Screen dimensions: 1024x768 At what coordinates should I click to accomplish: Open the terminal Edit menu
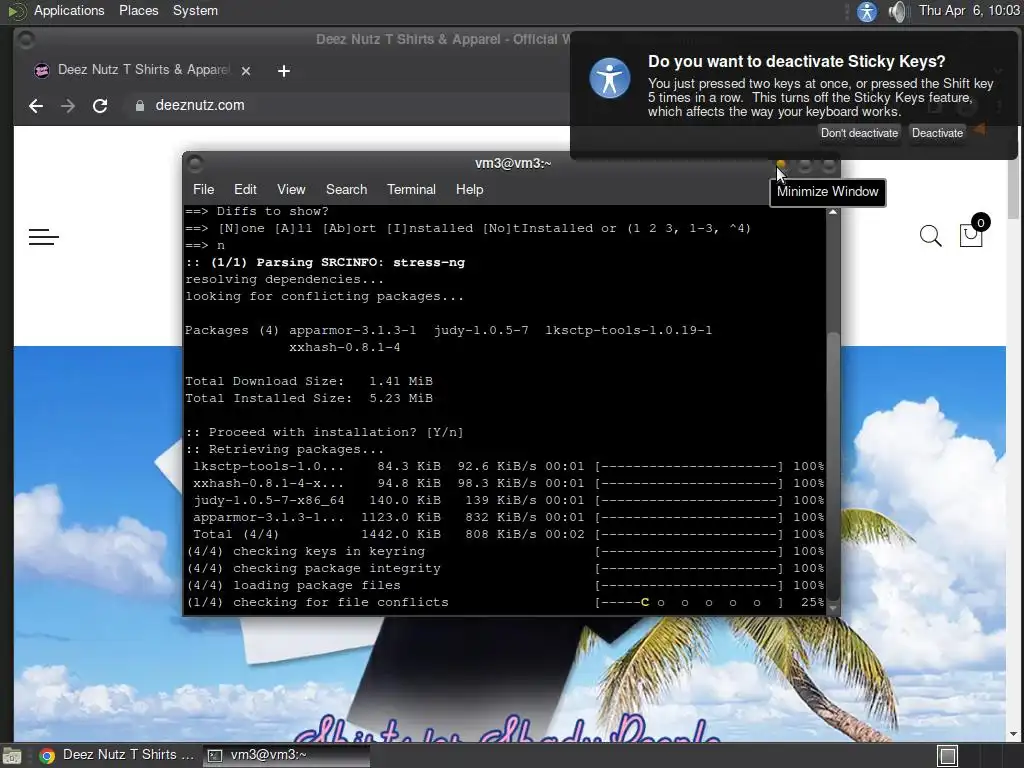pyautogui.click(x=245, y=189)
